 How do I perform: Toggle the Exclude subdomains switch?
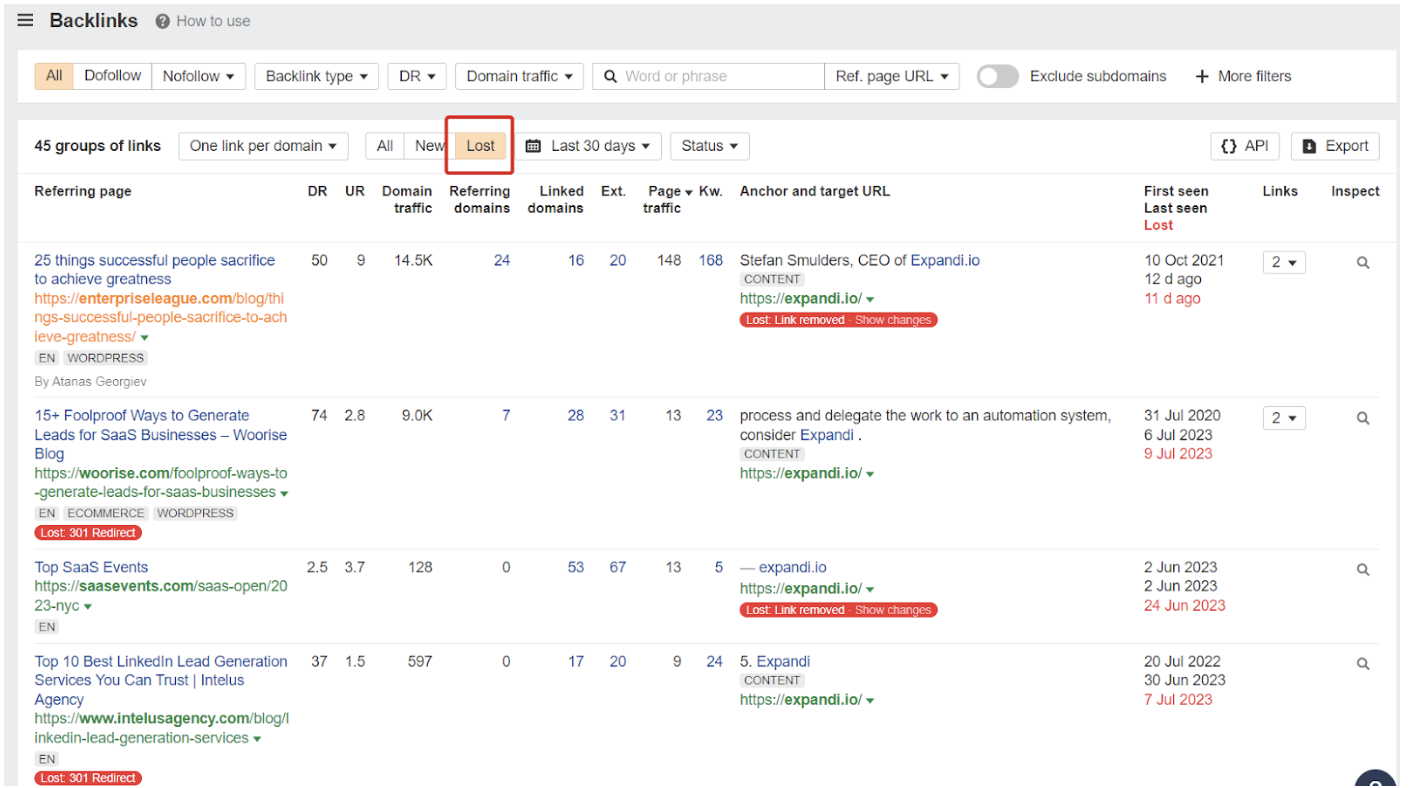click(997, 76)
